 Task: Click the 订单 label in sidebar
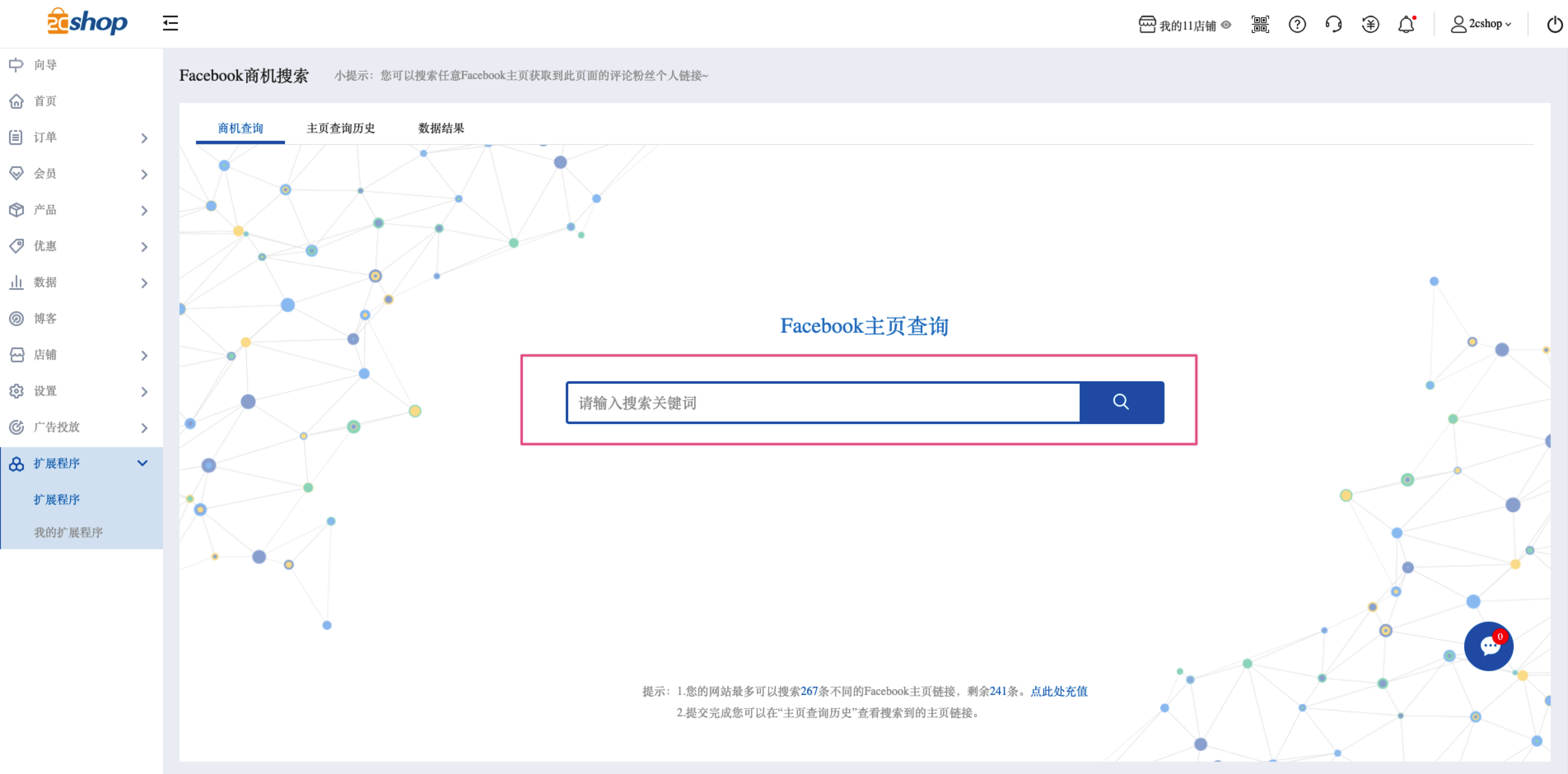click(x=45, y=138)
